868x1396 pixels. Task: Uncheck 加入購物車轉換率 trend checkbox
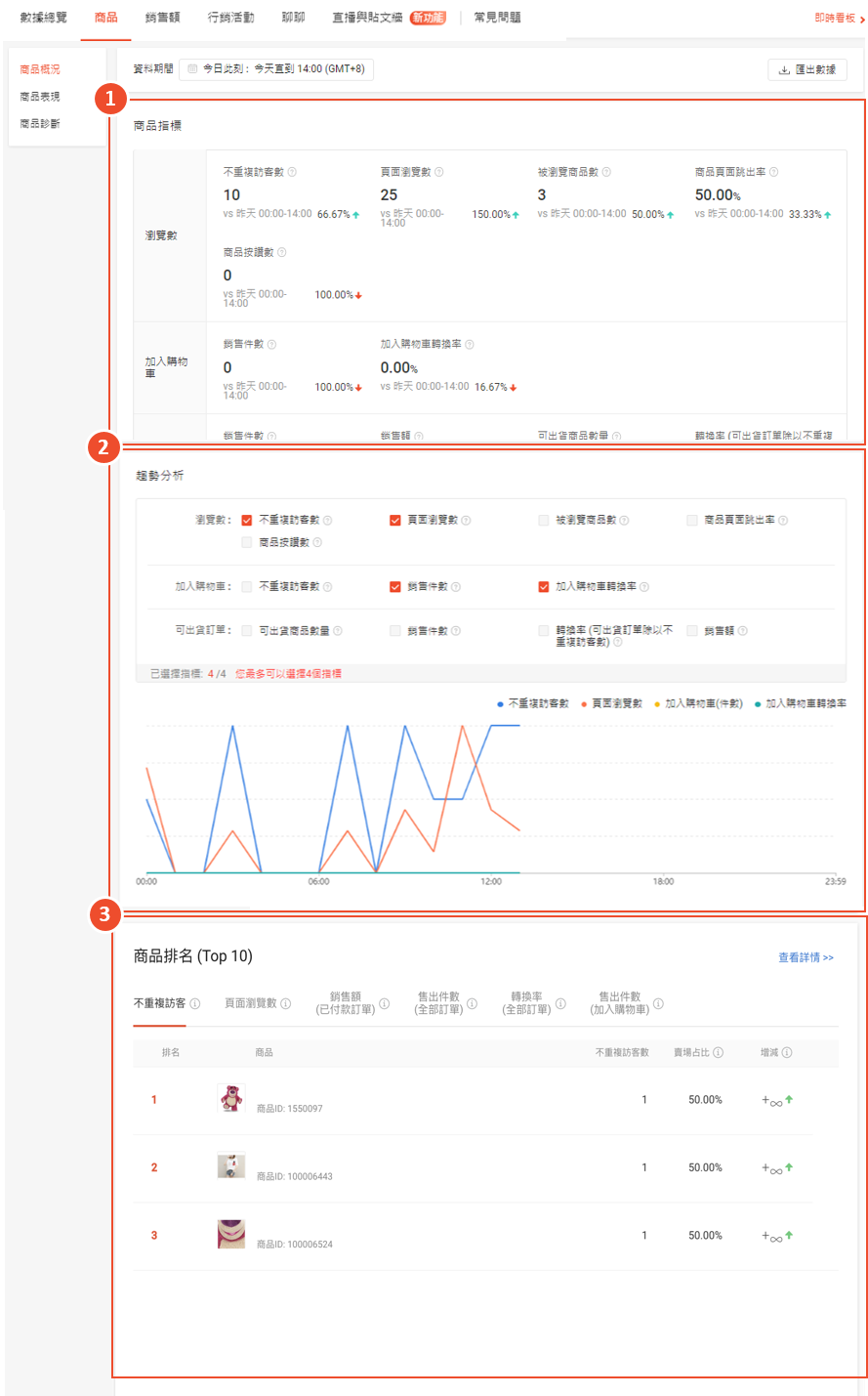click(x=544, y=587)
